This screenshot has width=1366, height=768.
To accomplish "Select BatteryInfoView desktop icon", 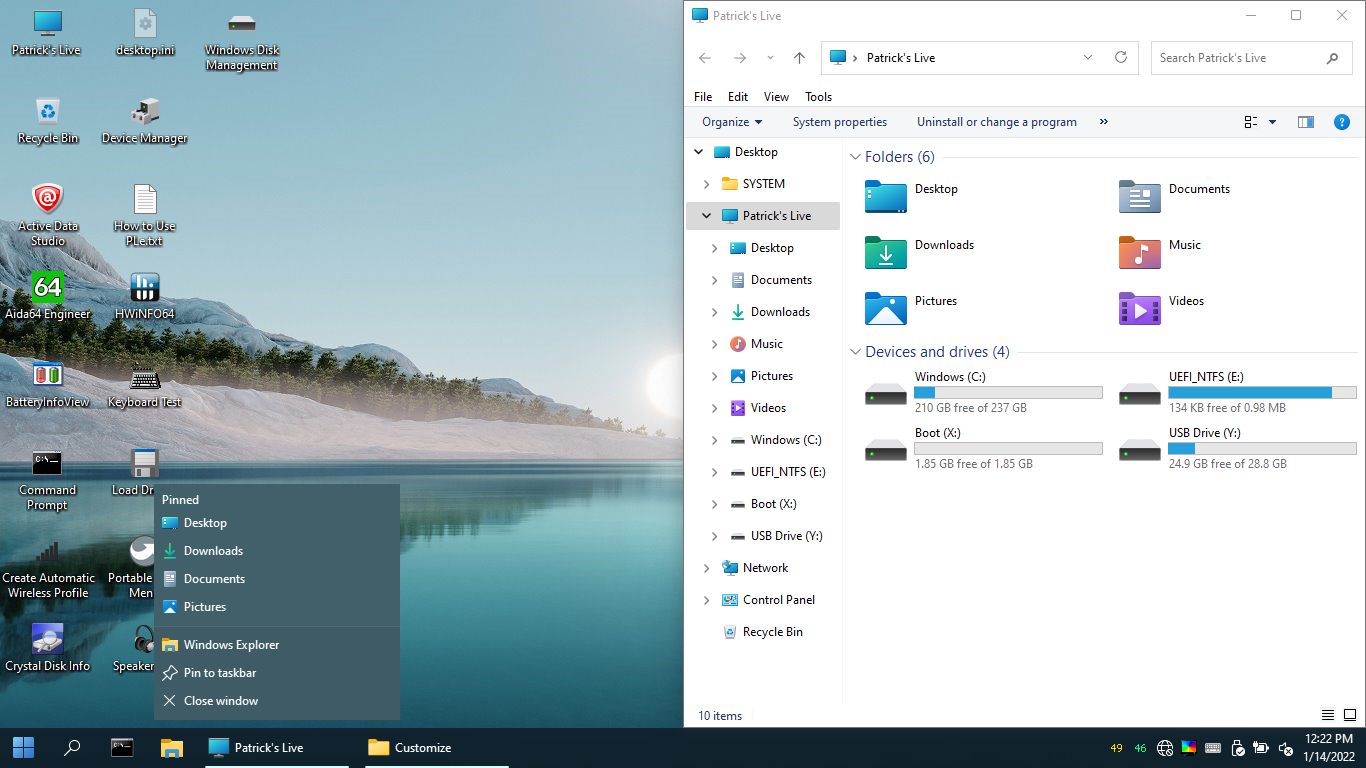I will click(x=47, y=384).
